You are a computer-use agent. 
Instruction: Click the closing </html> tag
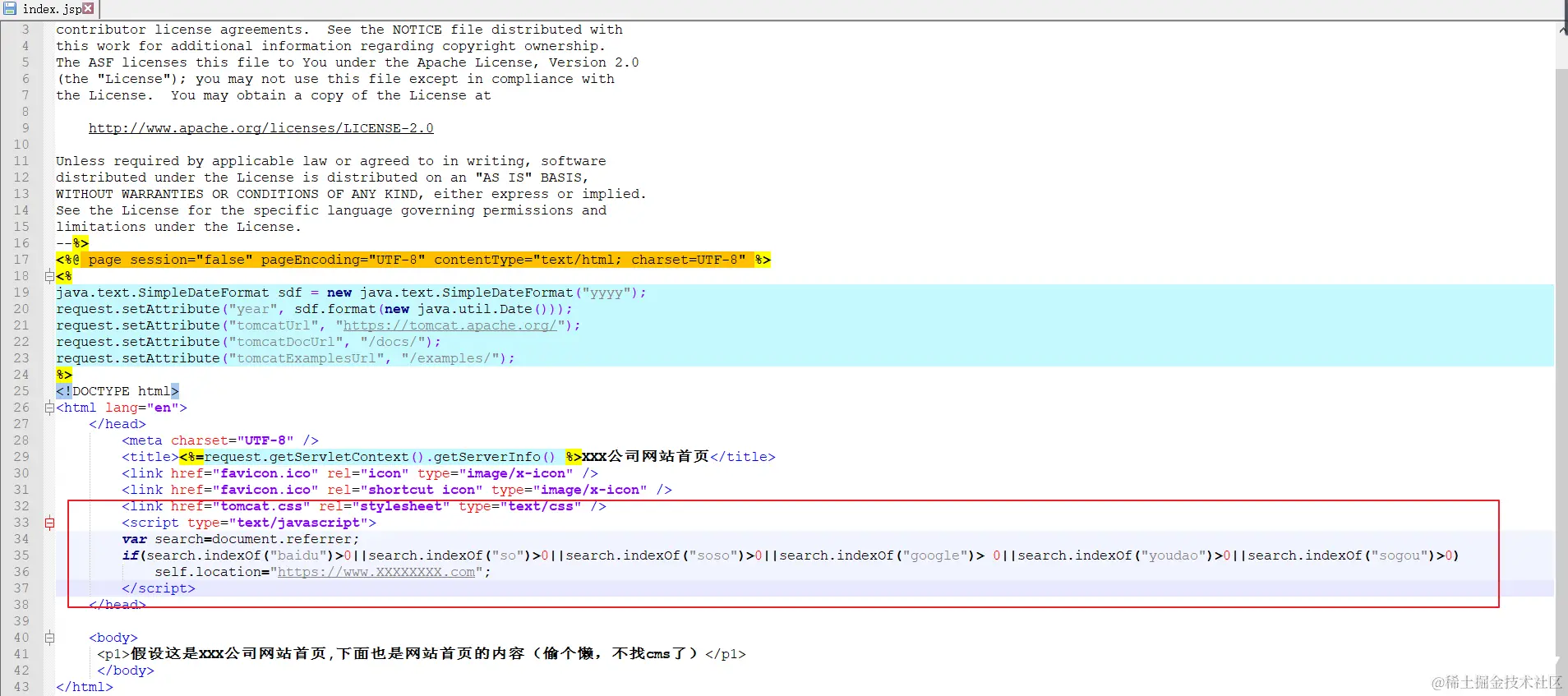pos(85,687)
